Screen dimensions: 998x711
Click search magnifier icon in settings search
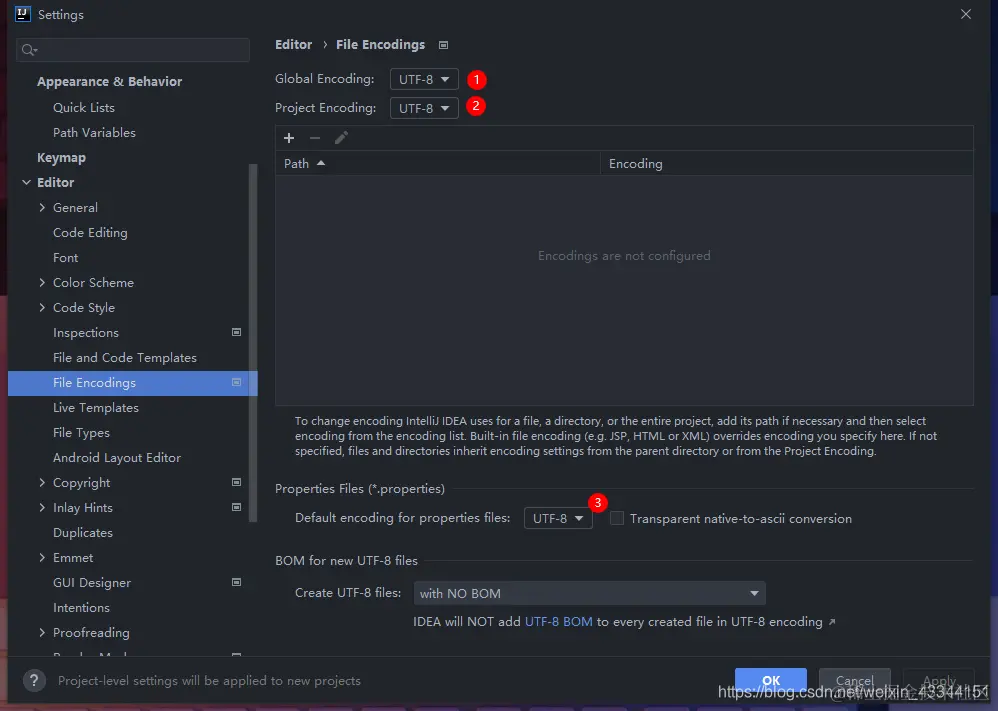[29, 50]
